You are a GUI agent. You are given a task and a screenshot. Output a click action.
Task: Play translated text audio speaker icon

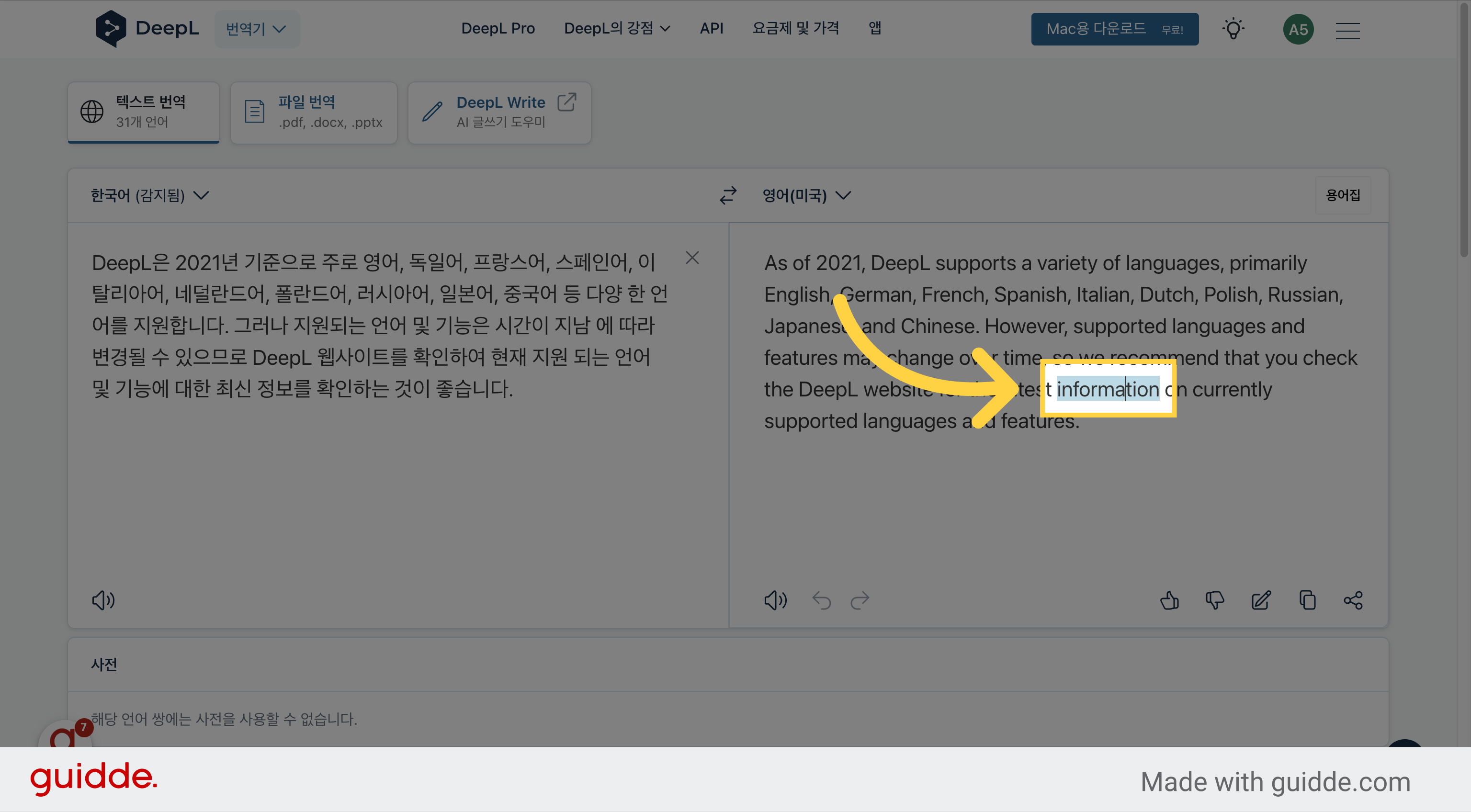click(775, 600)
